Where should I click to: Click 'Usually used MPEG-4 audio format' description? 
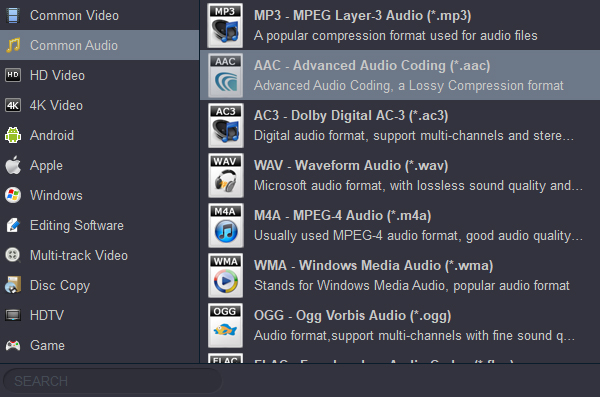click(x=418, y=235)
